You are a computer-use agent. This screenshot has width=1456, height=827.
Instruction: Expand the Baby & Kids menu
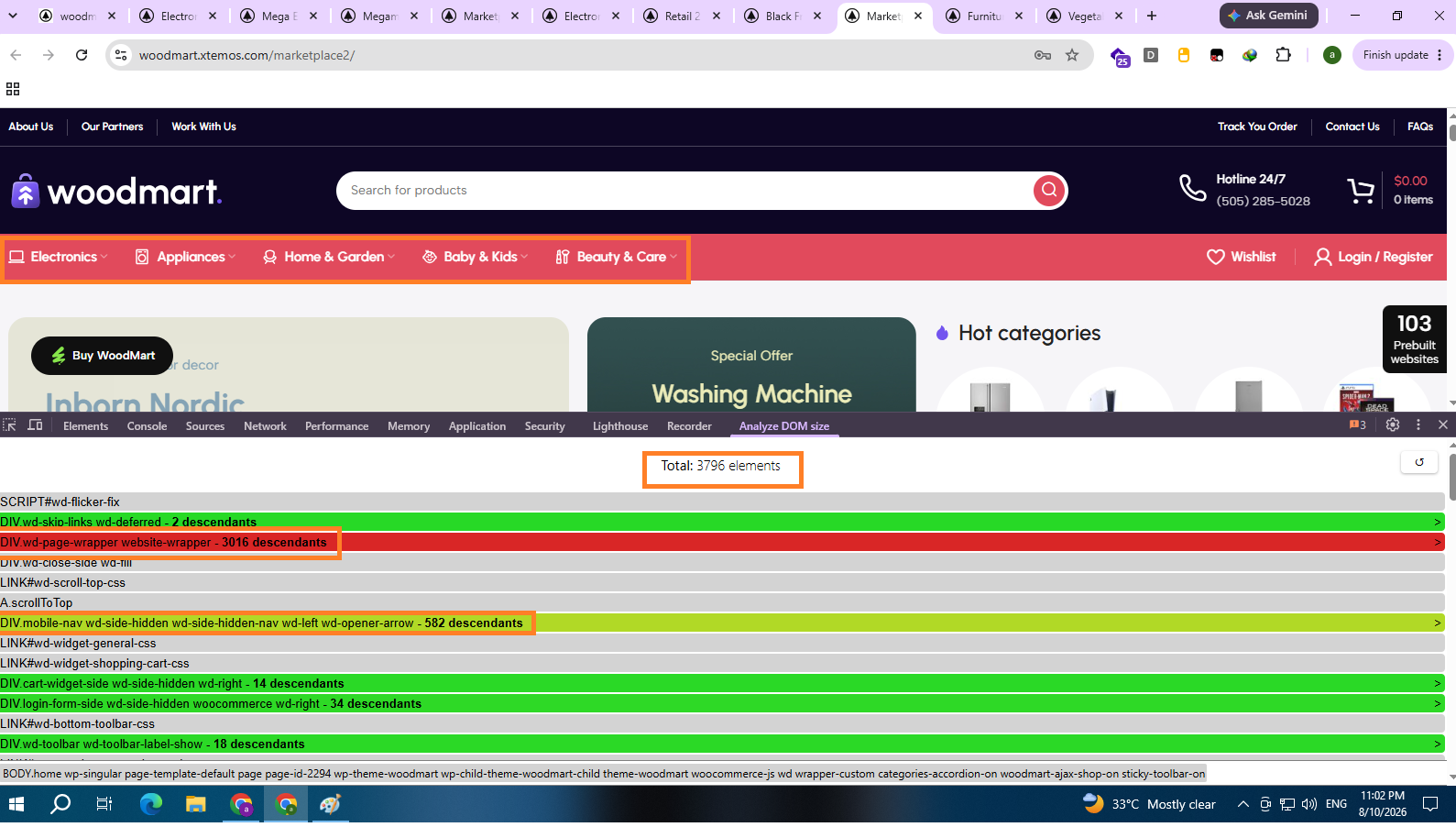pyautogui.click(x=475, y=258)
